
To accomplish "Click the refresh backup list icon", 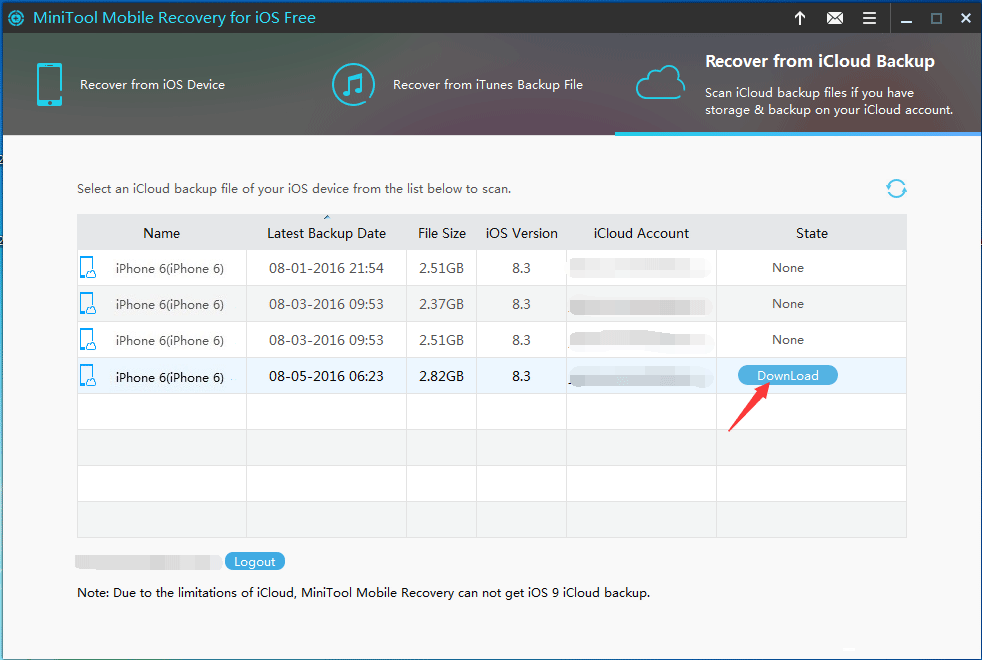I will (x=896, y=189).
